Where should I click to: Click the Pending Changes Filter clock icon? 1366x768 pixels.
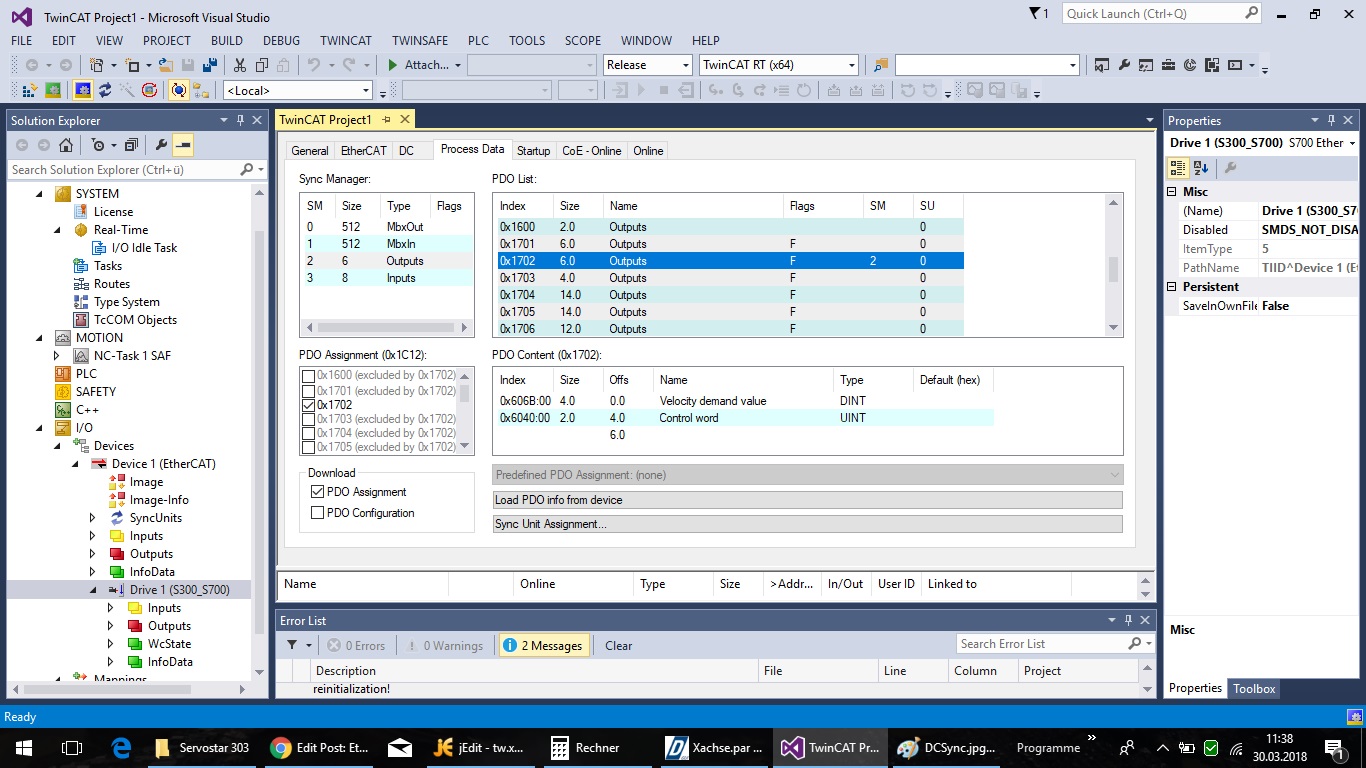(98, 145)
